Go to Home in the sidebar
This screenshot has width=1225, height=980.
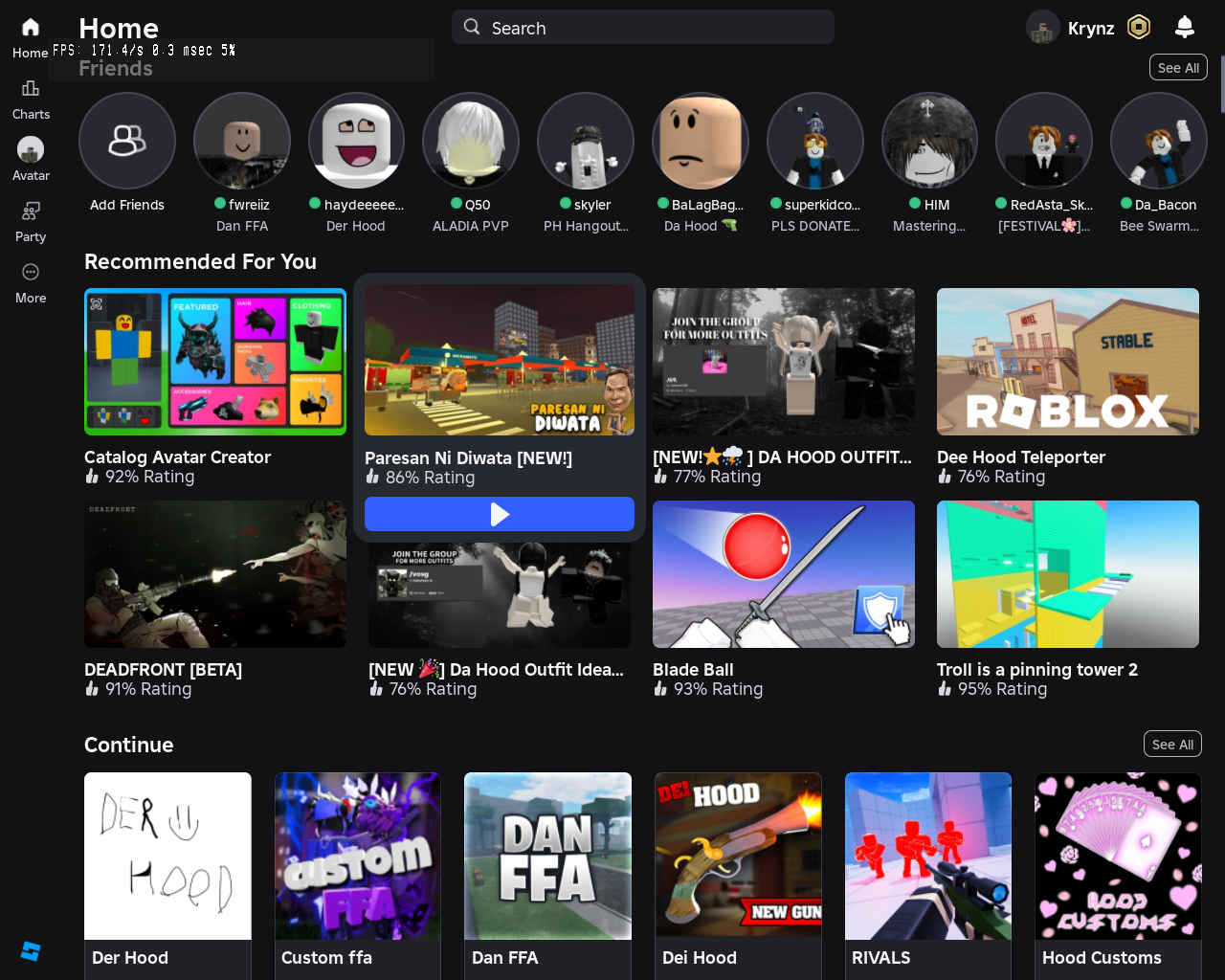point(31,38)
